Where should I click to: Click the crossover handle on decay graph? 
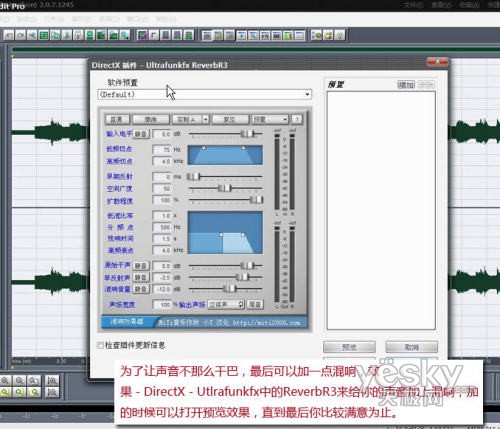221,235
